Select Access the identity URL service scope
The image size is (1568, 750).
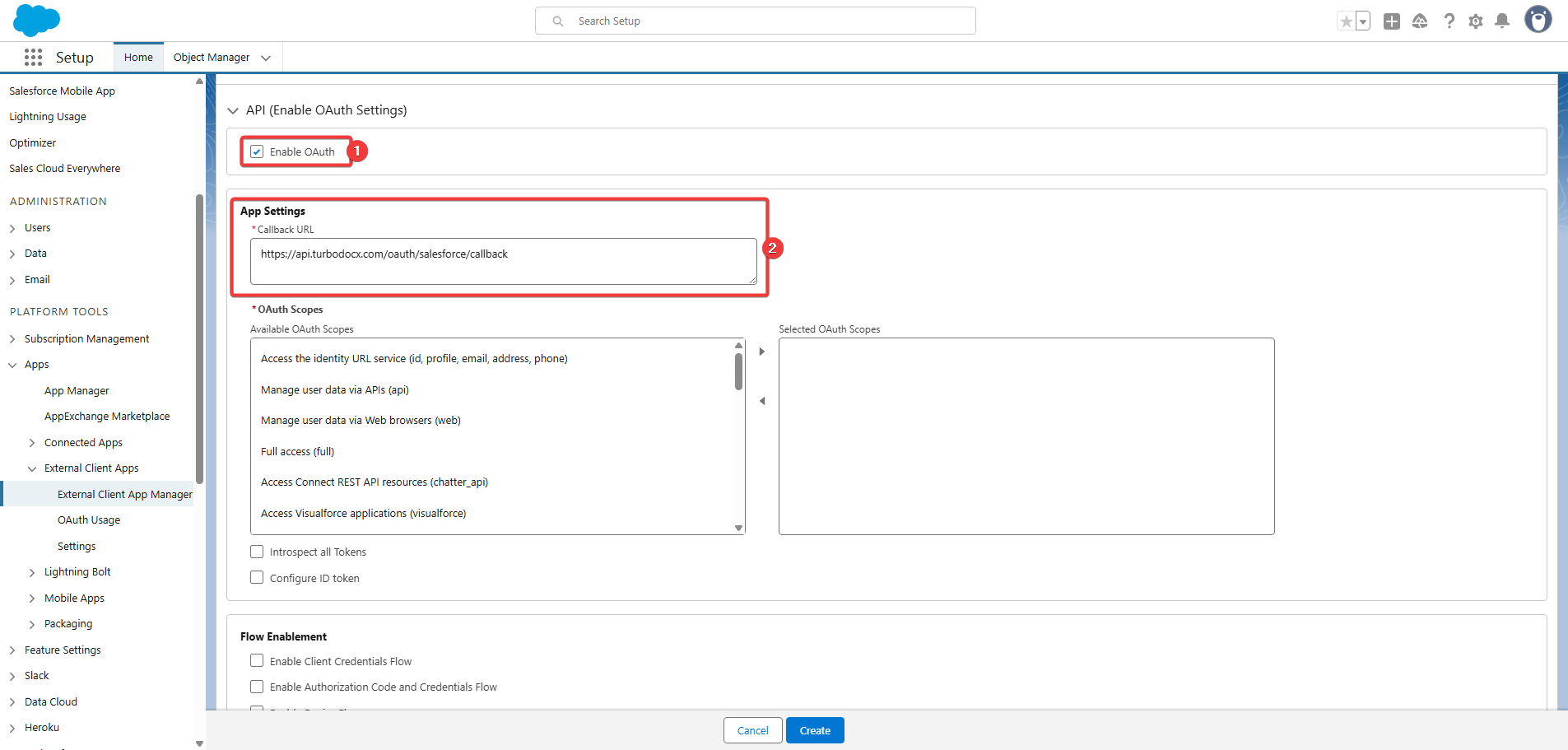point(414,359)
